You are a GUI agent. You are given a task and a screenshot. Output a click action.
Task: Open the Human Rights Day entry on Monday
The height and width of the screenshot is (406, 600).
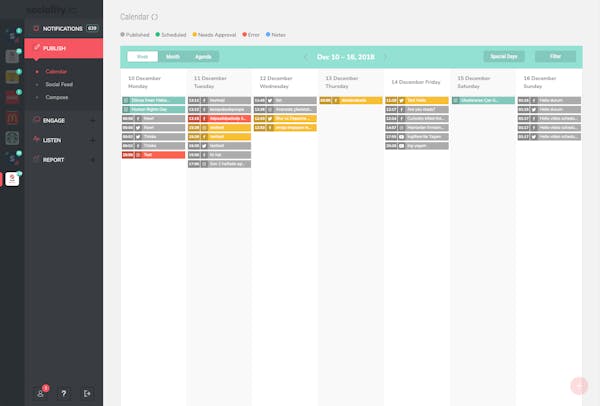click(153, 109)
